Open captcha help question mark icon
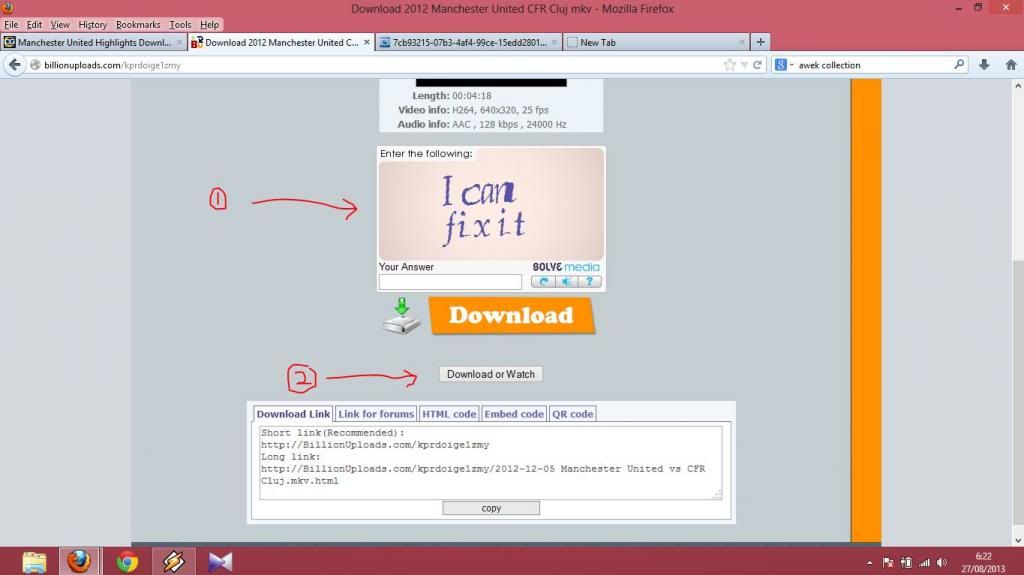This screenshot has width=1024, height=575. point(590,282)
